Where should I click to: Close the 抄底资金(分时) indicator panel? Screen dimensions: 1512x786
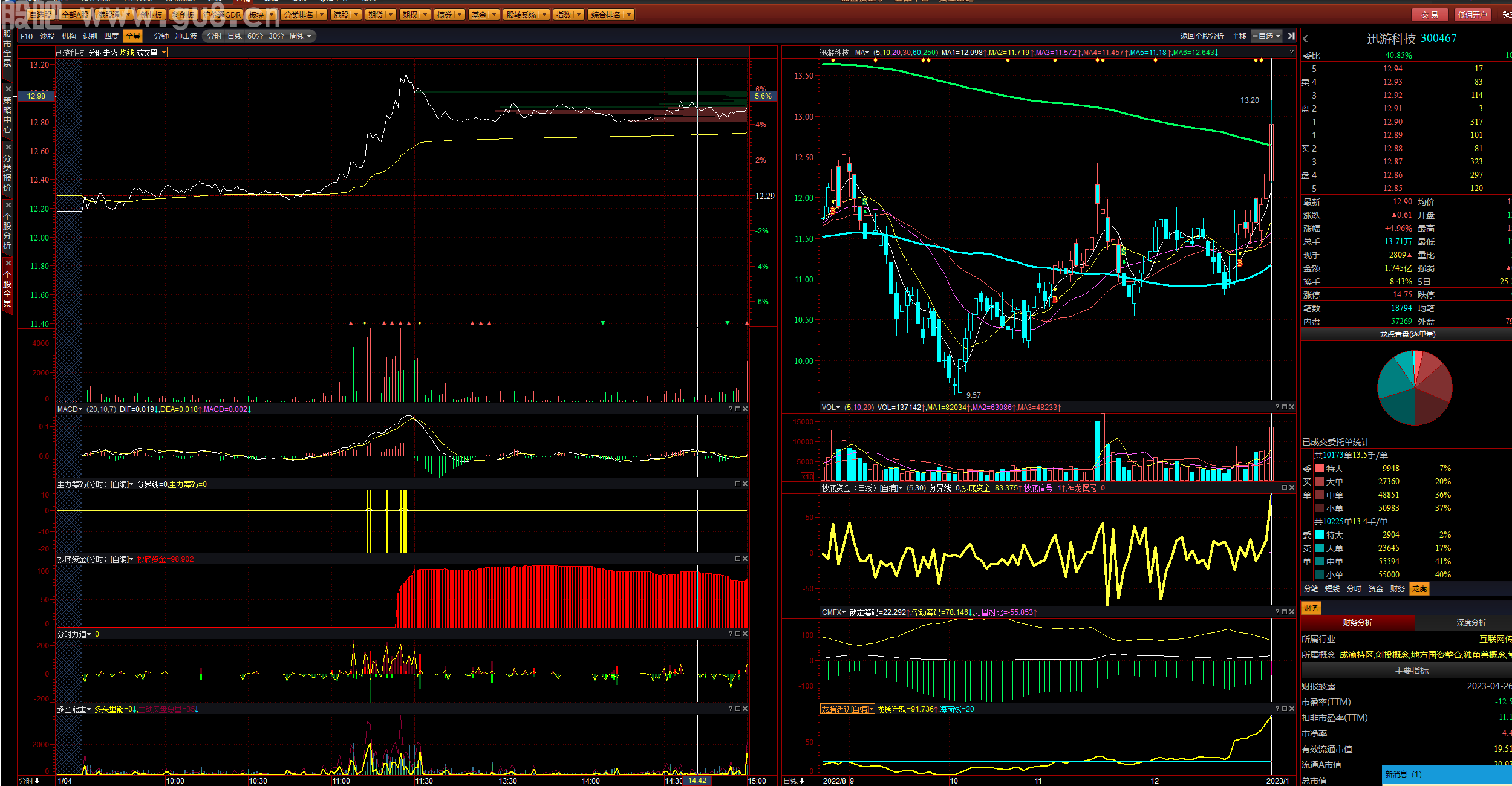tap(745, 559)
